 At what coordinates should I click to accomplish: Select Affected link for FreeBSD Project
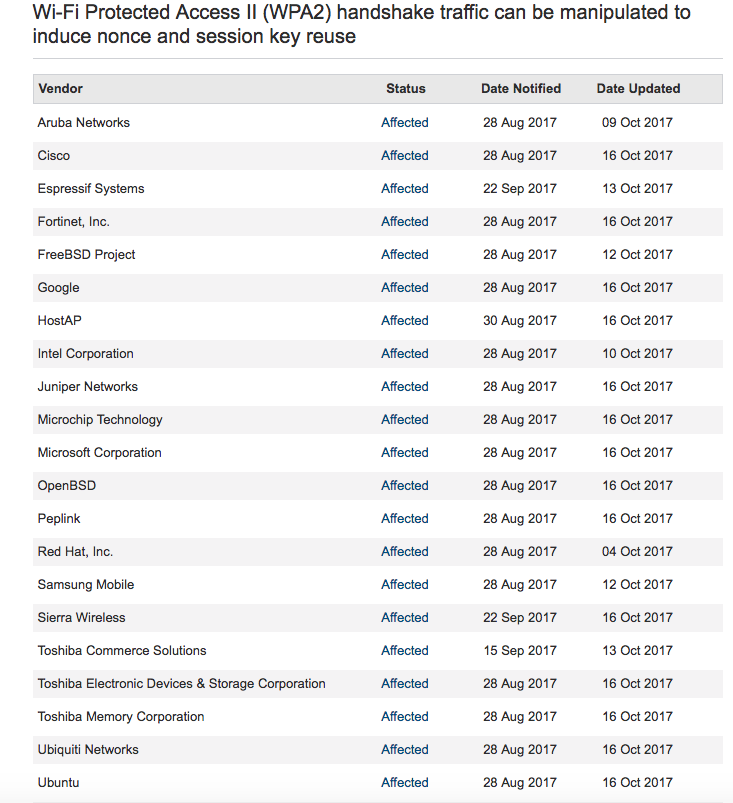tap(404, 255)
